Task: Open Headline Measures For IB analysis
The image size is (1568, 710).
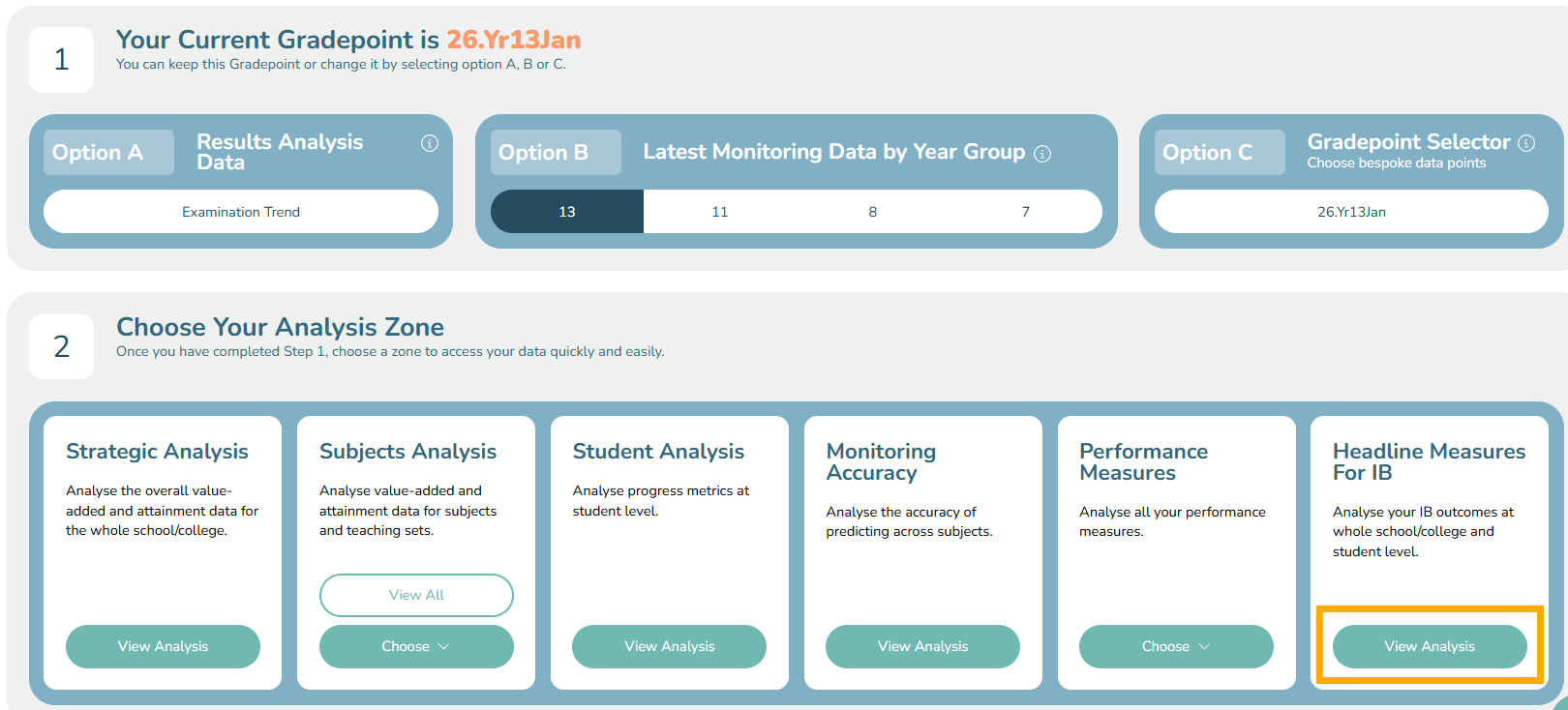Action: 1429,646
